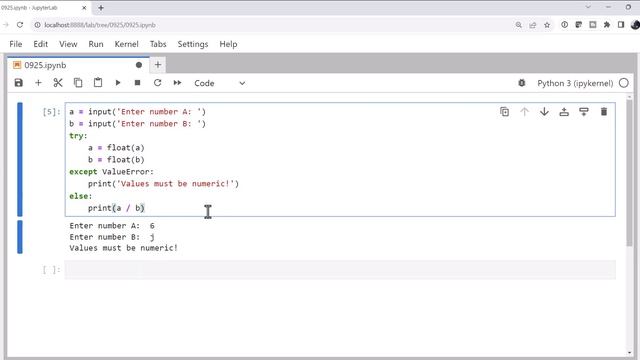
Task: Click the except ValueError: line
Action: (x=111, y=172)
